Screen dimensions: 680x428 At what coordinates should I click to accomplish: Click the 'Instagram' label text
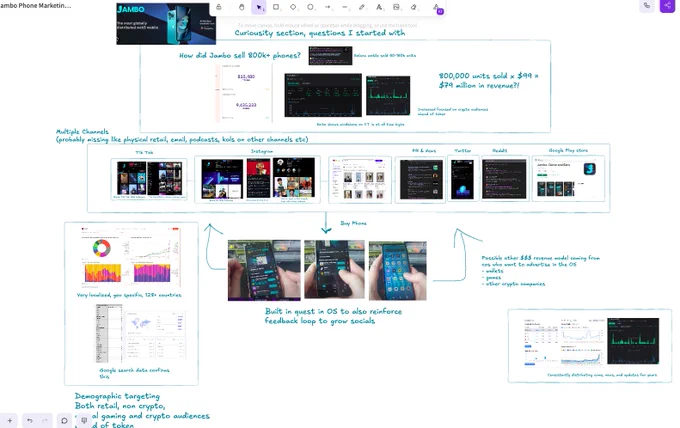(x=262, y=151)
